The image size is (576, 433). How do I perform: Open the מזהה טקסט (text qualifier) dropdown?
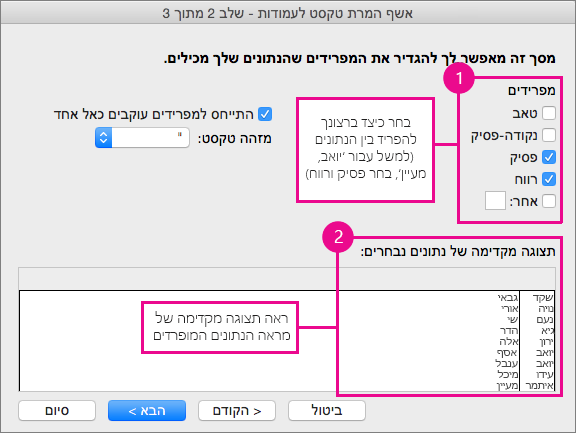[142, 138]
